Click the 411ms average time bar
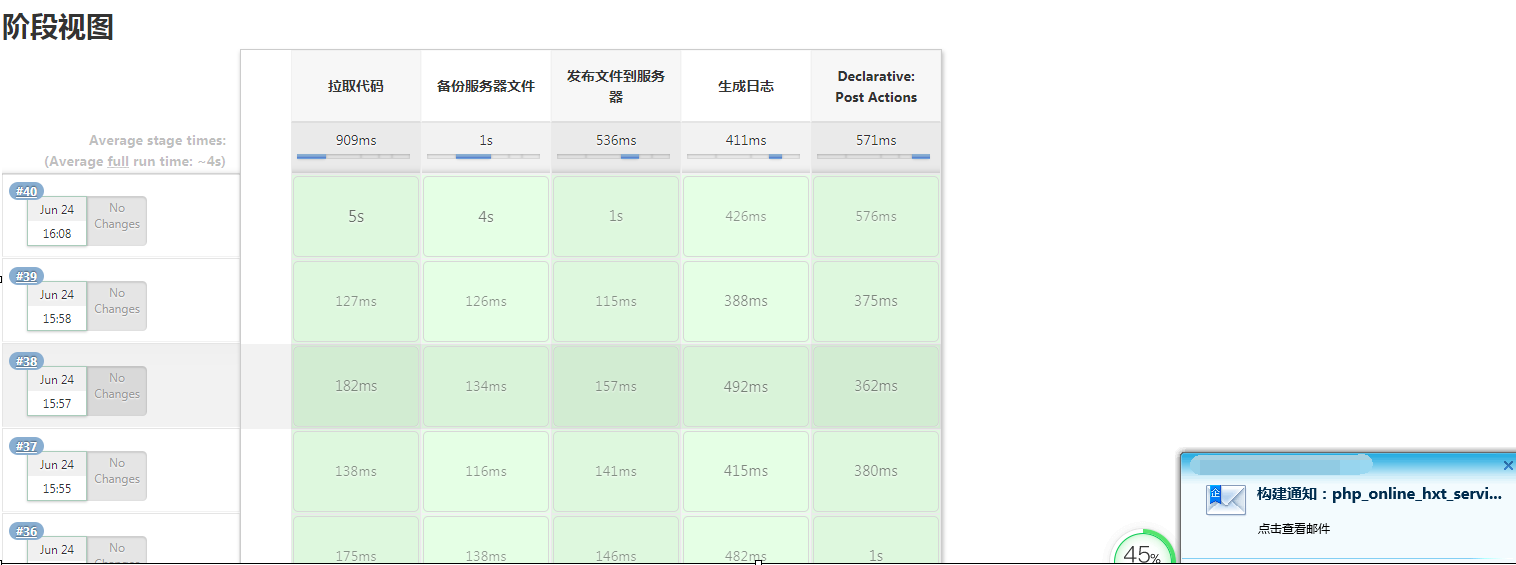Screen dimensions: 1516x565 [743, 156]
